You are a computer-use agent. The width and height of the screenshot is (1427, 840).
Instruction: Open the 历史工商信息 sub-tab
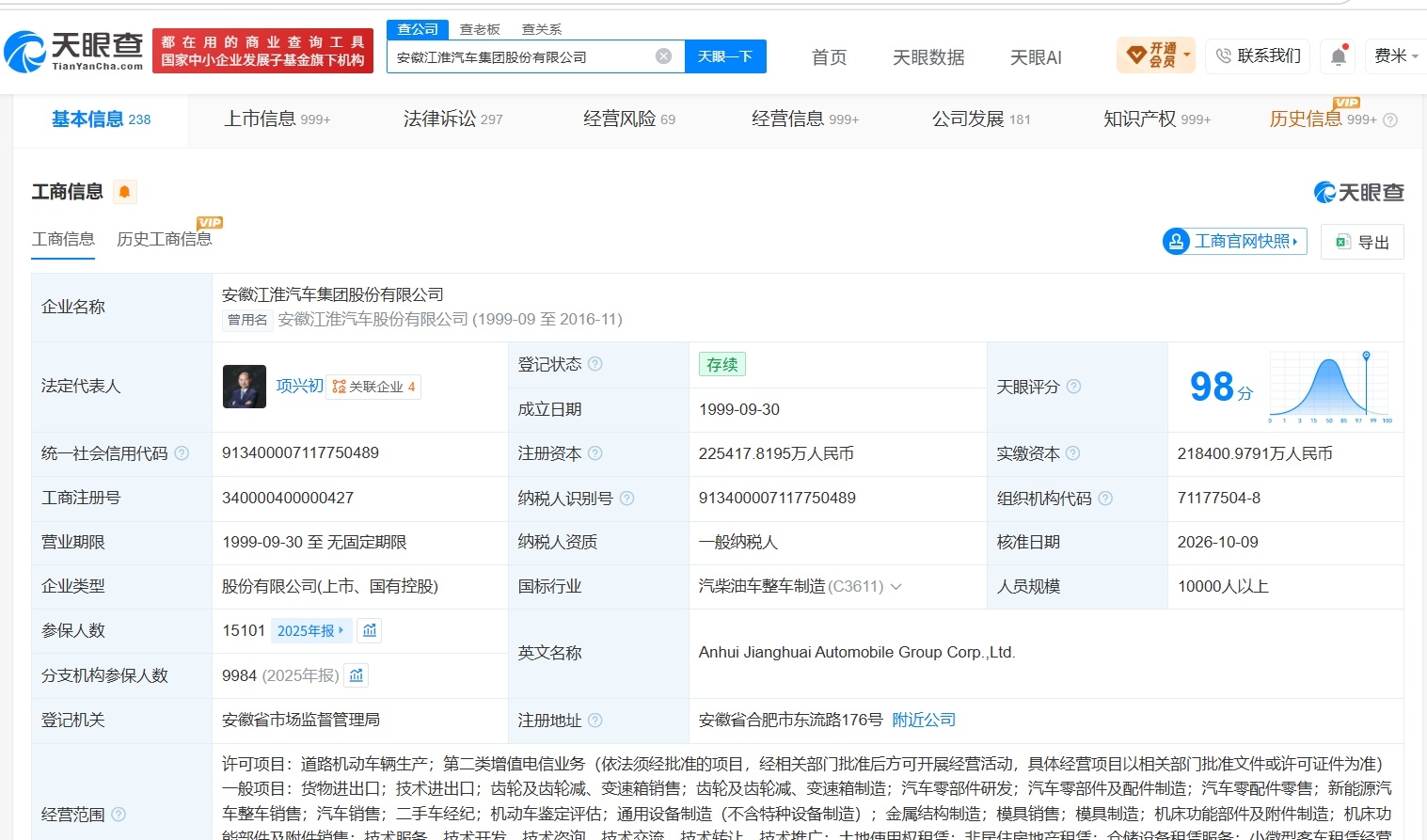[x=165, y=239]
